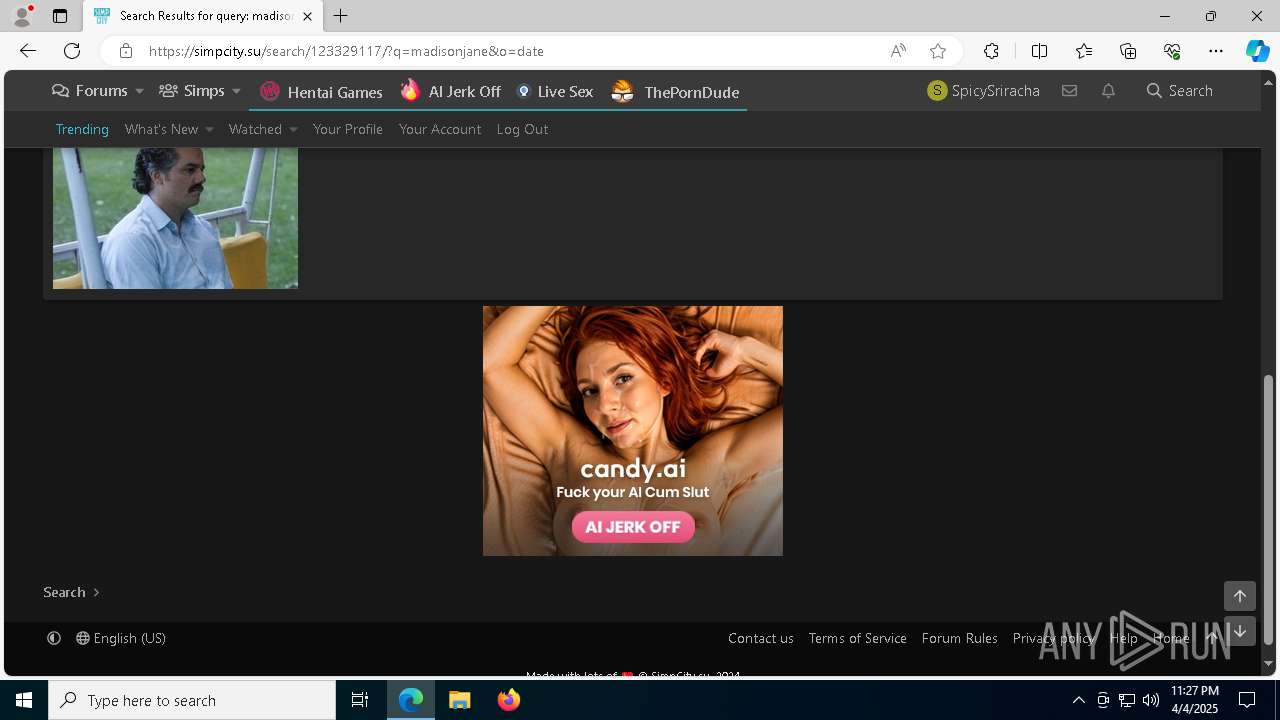1280x720 pixels.
Task: Open the SpicySriracha user menu
Action: pos(984,91)
